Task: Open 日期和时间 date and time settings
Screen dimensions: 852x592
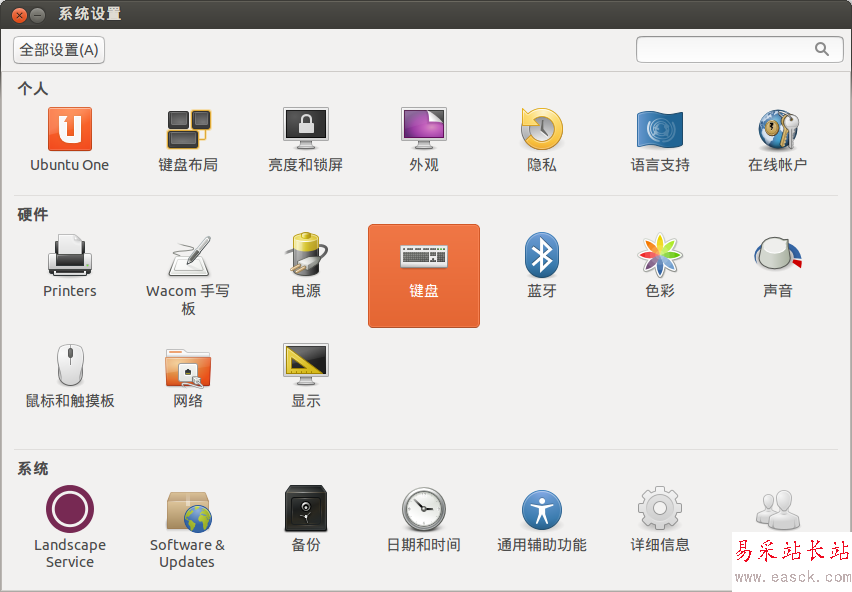Action: coord(424,519)
